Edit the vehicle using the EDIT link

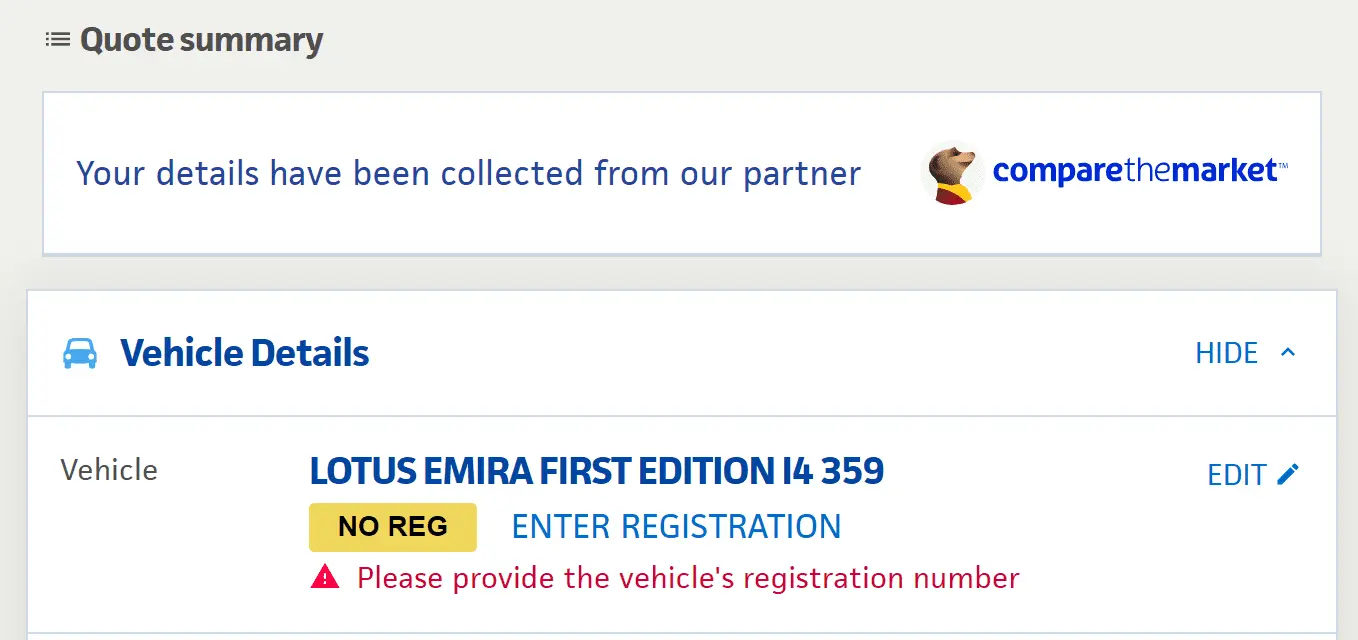tap(1237, 475)
